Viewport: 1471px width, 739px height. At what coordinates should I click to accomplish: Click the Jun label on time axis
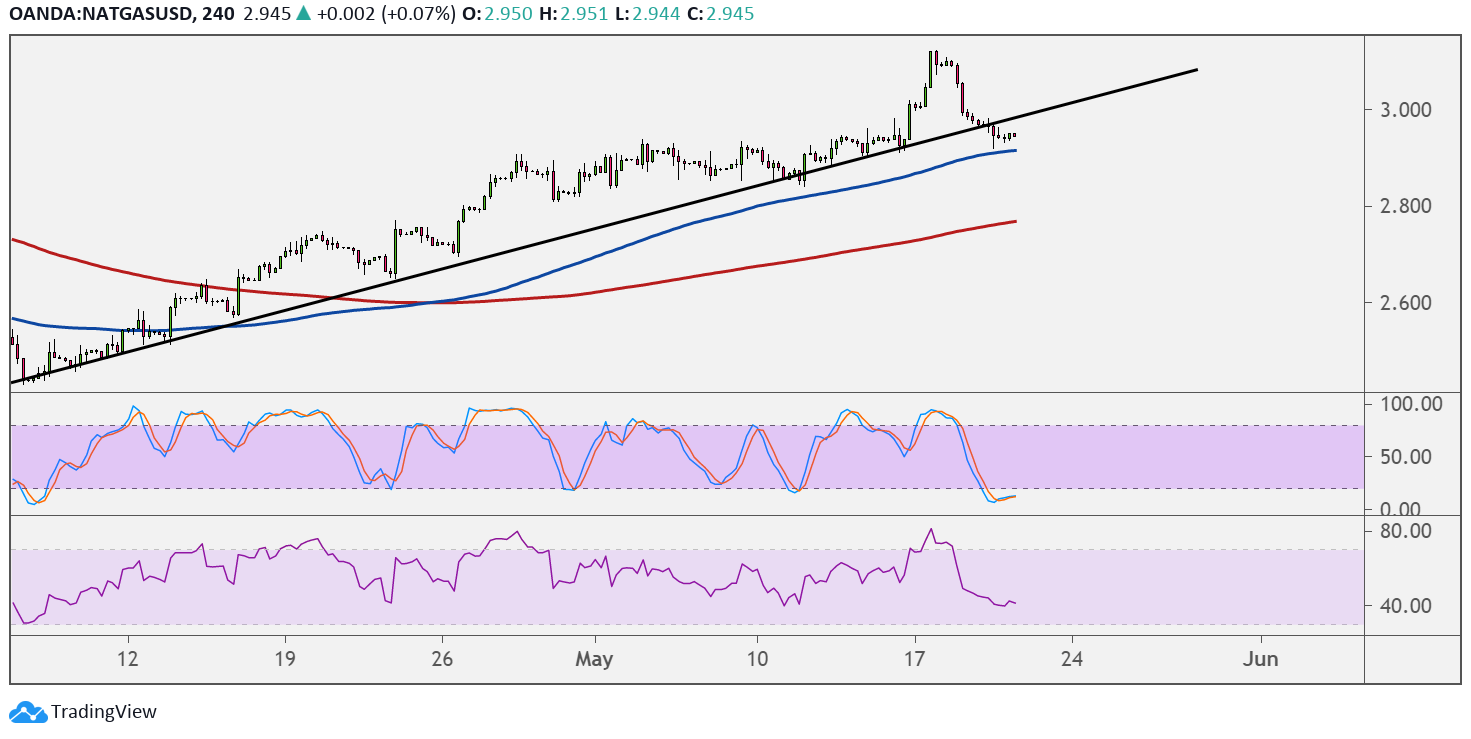tap(1261, 661)
